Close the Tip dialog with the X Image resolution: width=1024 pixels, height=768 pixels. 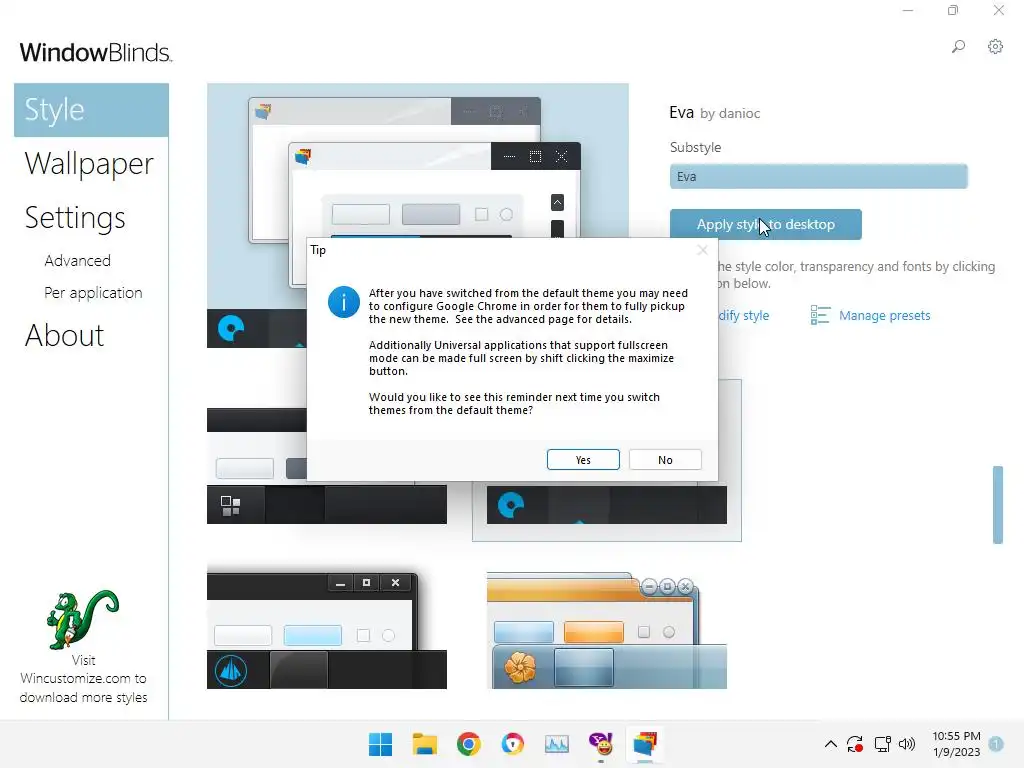pyautogui.click(x=702, y=250)
